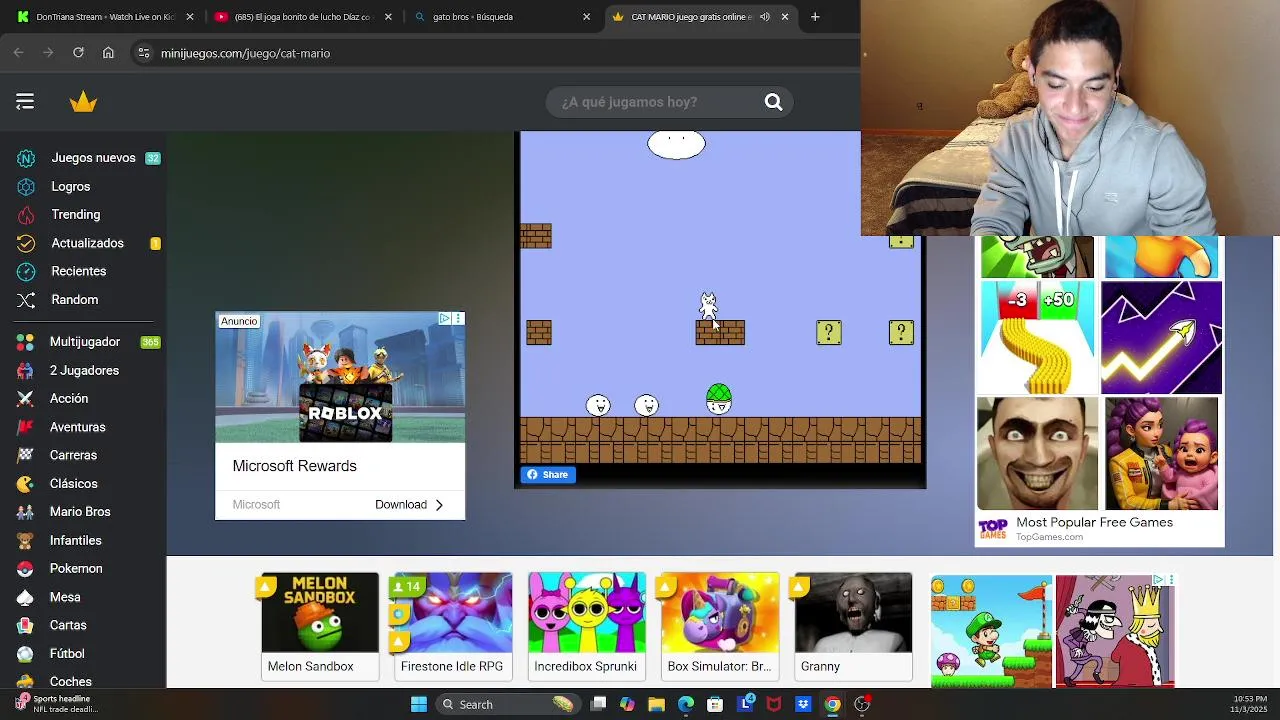
Task: Switch to the DonTriana Stream Kick tab
Action: point(105,17)
